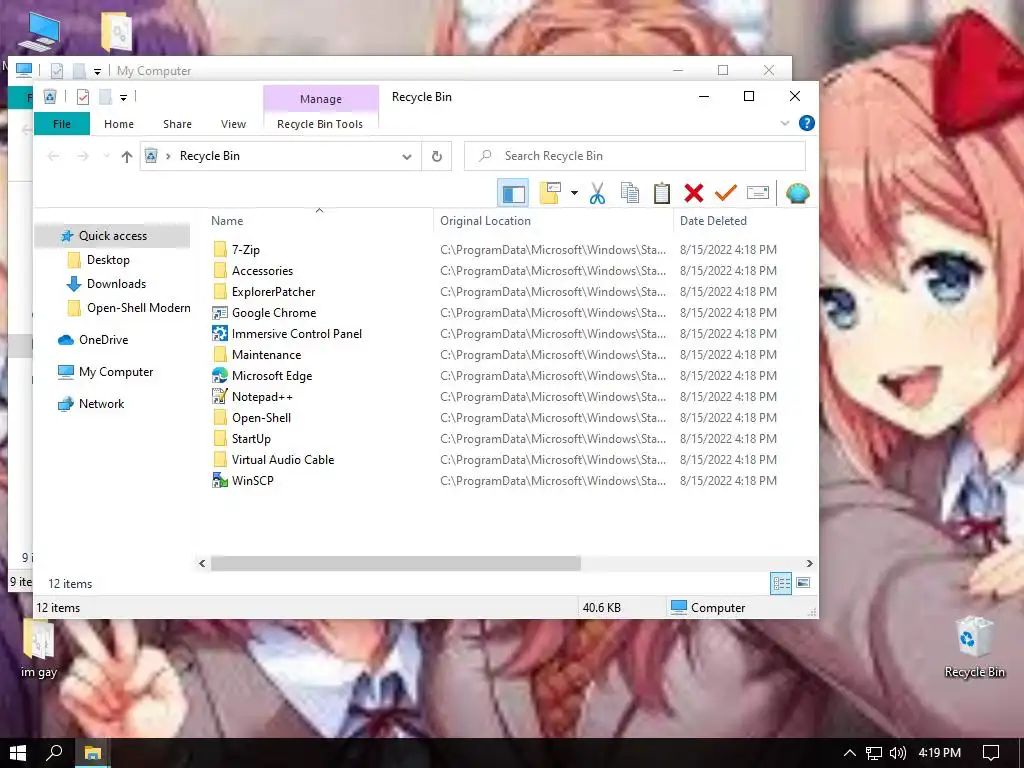Open the Windows Start button
Screen dimensions: 1024x768
[18, 753]
